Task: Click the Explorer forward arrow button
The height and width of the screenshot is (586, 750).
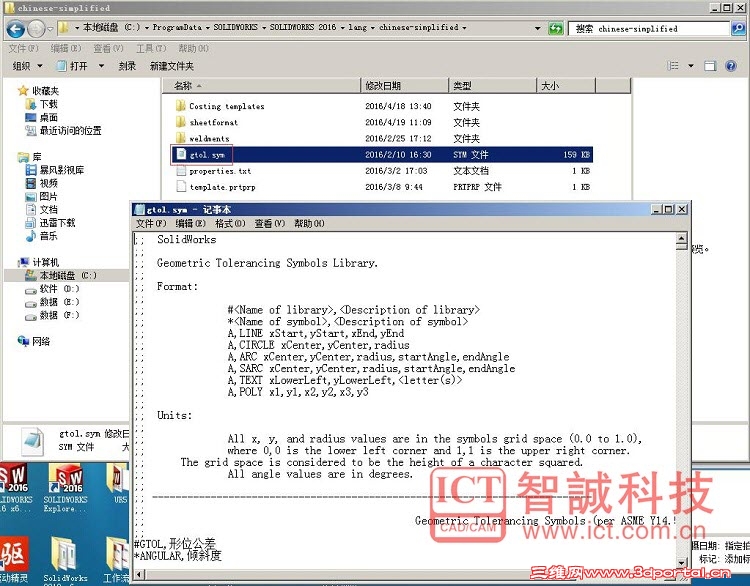Action: pyautogui.click(x=36, y=29)
